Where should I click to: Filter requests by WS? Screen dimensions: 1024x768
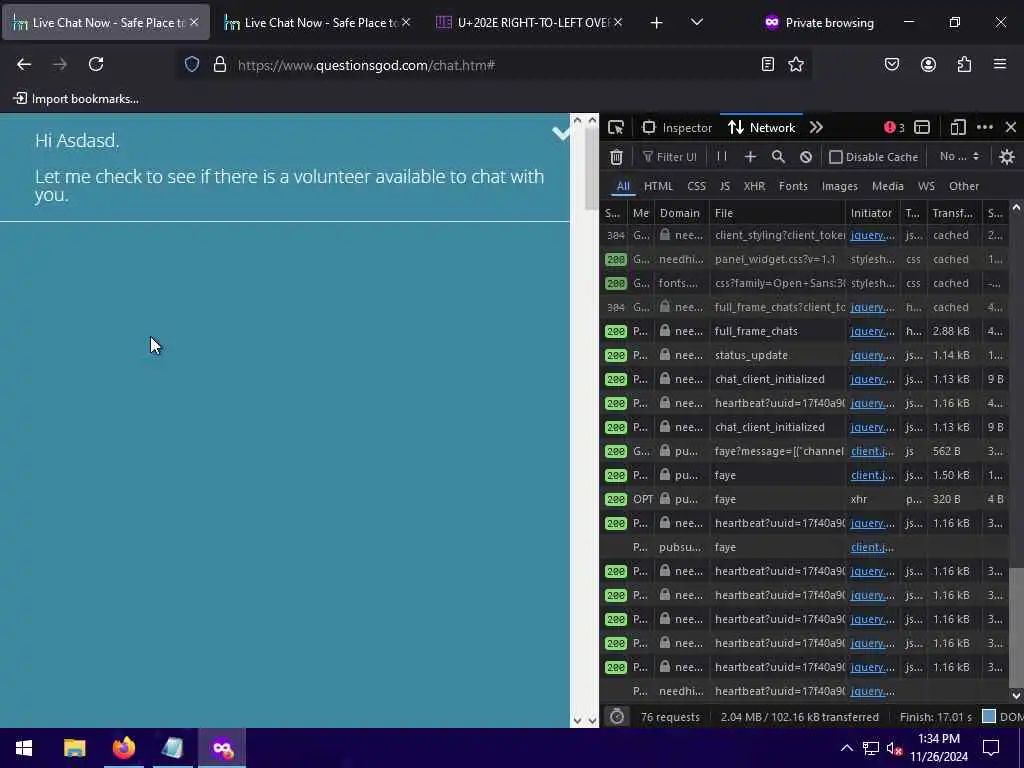pos(926,186)
